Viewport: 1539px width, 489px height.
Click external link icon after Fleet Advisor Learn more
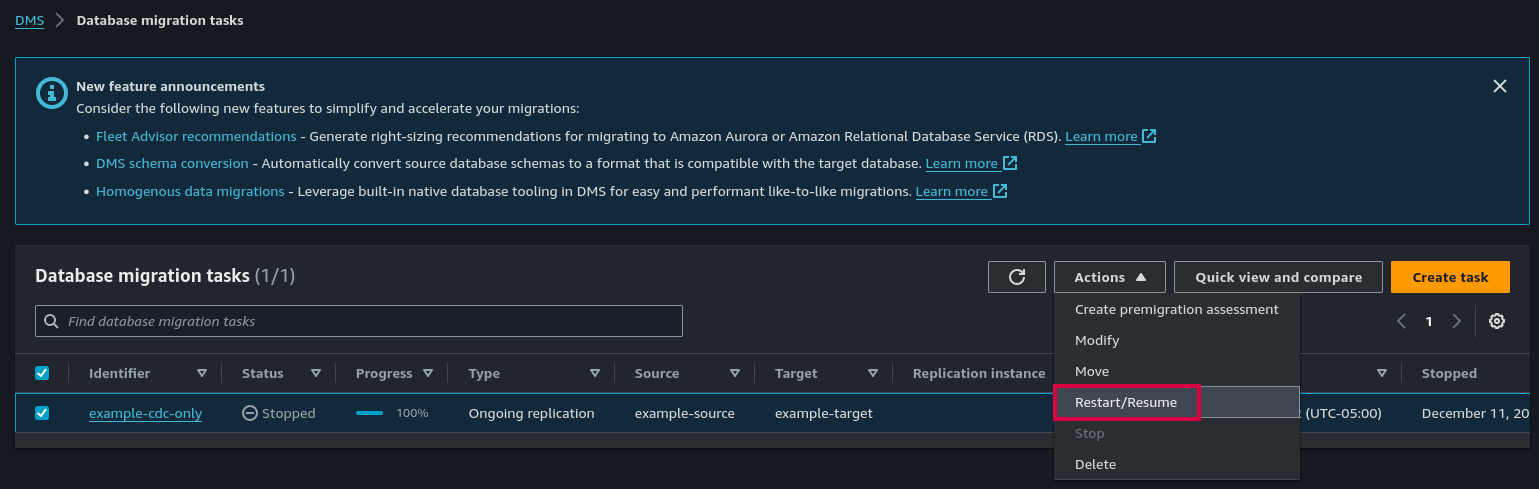click(x=1149, y=136)
